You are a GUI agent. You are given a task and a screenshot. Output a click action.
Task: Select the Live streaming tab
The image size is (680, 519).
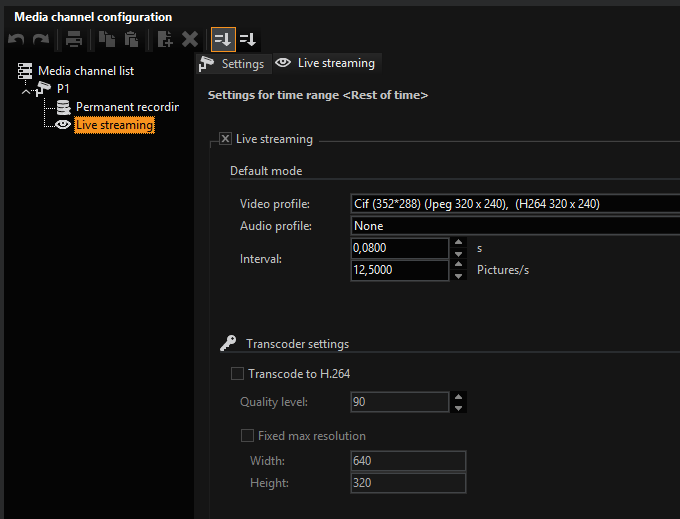tap(326, 63)
